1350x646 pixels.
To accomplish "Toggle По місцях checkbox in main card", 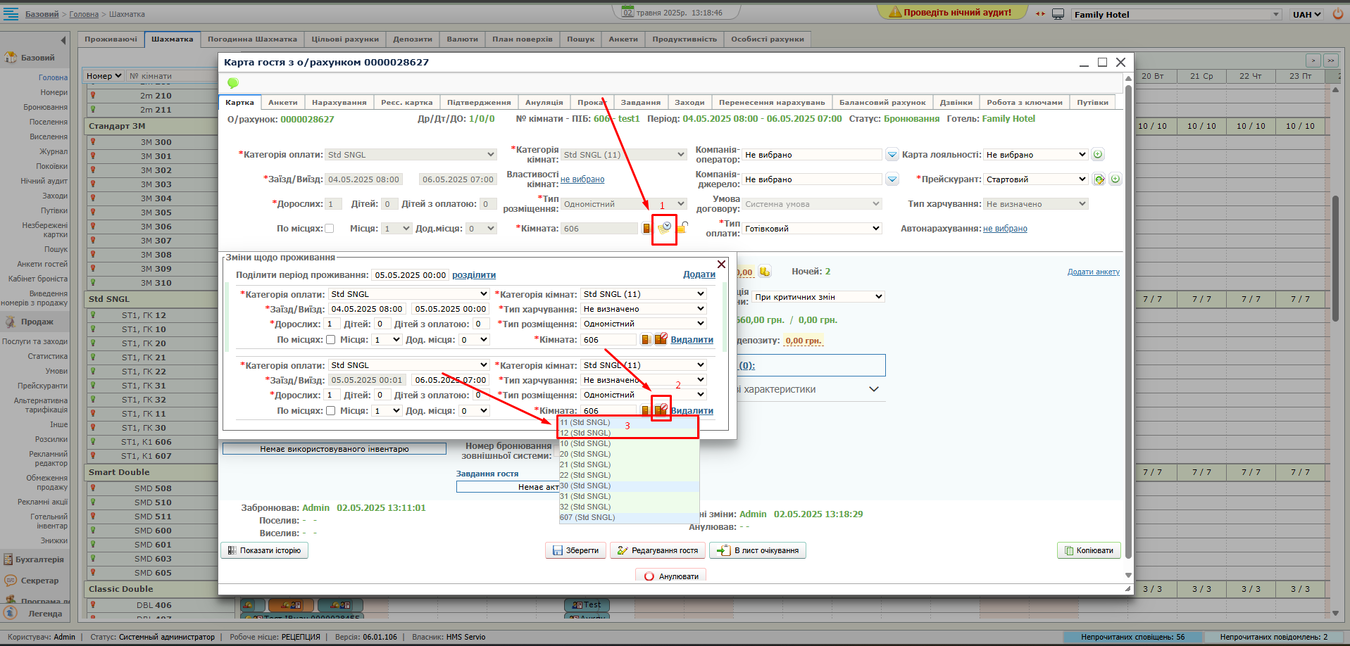I will click(x=329, y=229).
